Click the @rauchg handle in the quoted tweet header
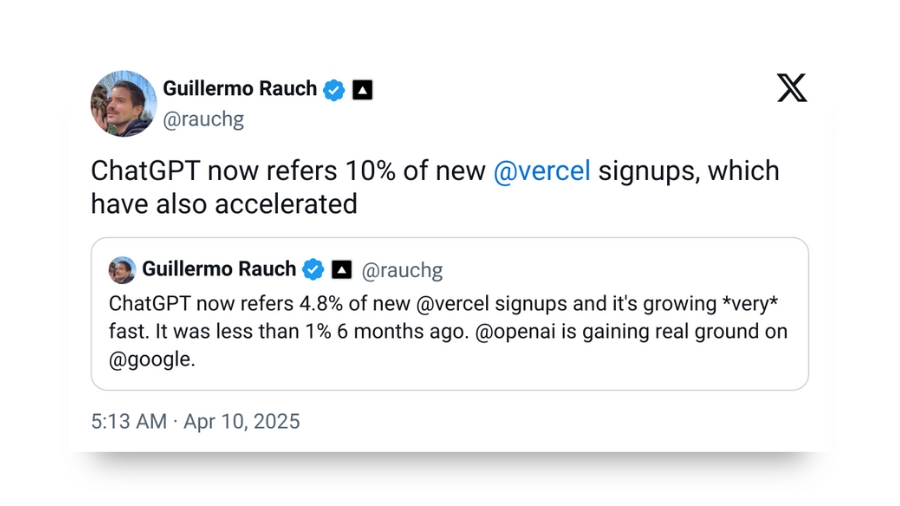This screenshot has width=900, height=506. (402, 270)
